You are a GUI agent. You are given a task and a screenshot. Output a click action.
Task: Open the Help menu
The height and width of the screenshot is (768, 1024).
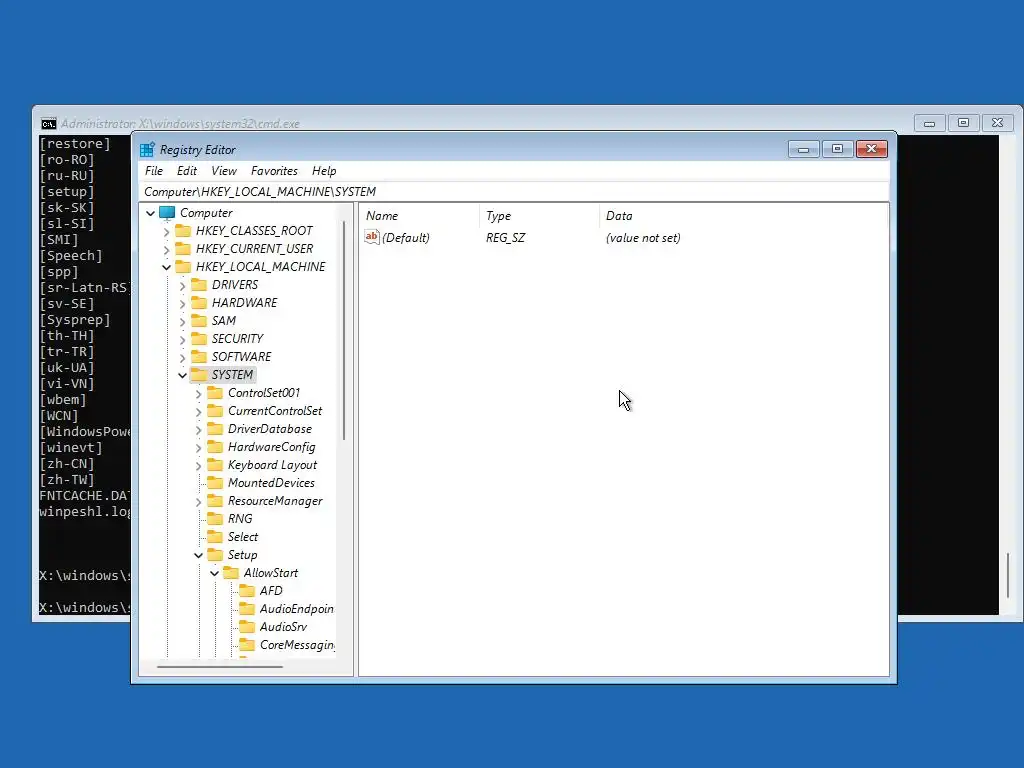(x=324, y=171)
